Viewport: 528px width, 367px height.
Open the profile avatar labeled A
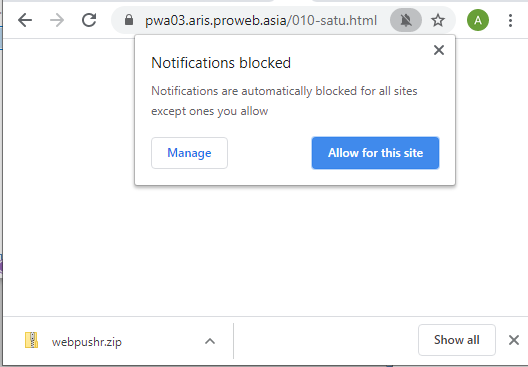pos(478,20)
